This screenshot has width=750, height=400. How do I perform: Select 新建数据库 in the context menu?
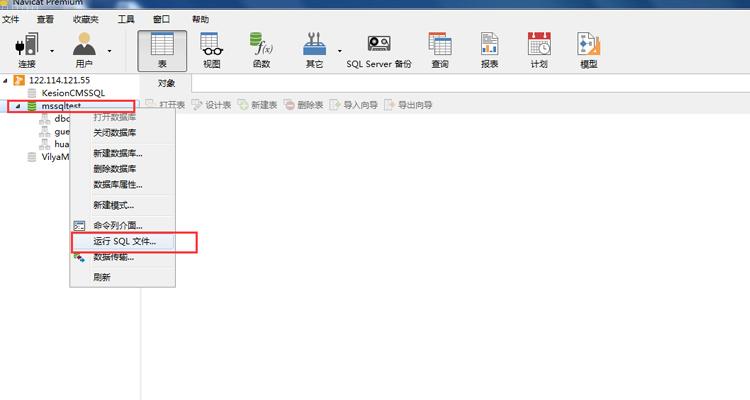pyautogui.click(x=118, y=154)
